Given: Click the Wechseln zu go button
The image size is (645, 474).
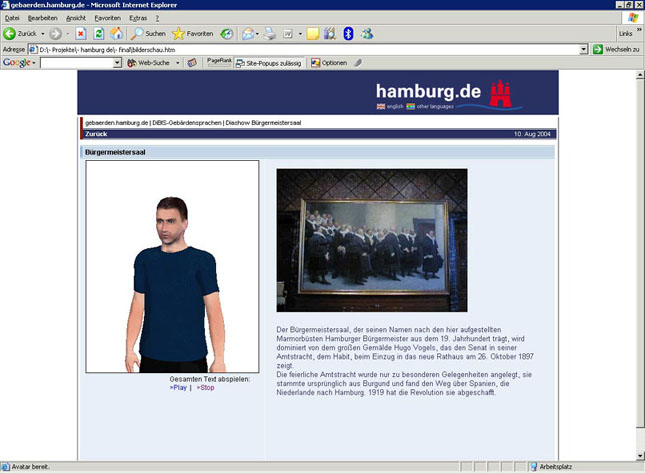Looking at the screenshot, I should tap(616, 49).
